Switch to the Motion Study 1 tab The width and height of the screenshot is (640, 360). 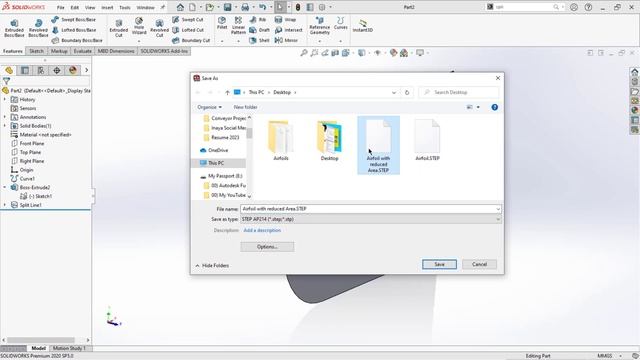(x=69, y=348)
